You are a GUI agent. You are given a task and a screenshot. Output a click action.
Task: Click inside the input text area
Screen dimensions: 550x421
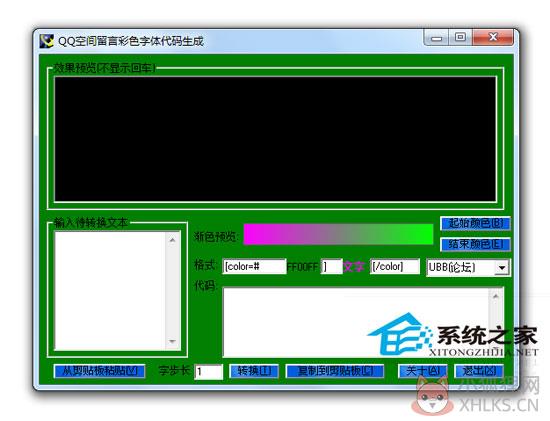click(110, 290)
